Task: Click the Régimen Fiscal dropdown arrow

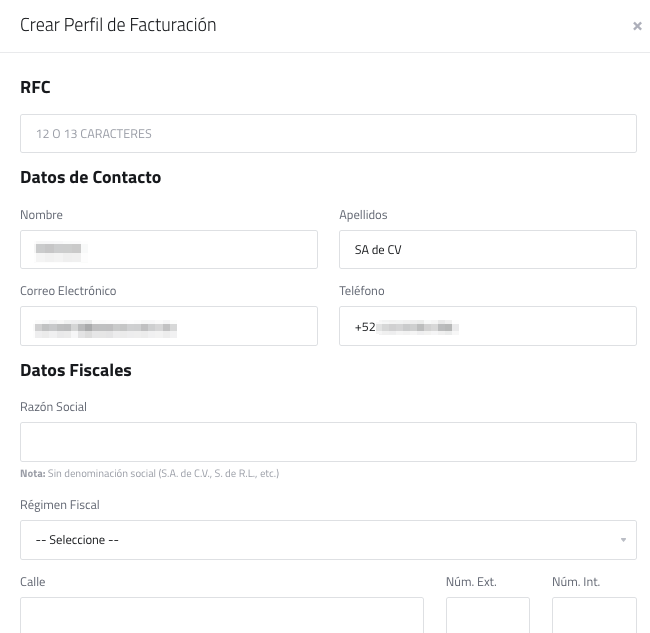Action: click(x=623, y=541)
